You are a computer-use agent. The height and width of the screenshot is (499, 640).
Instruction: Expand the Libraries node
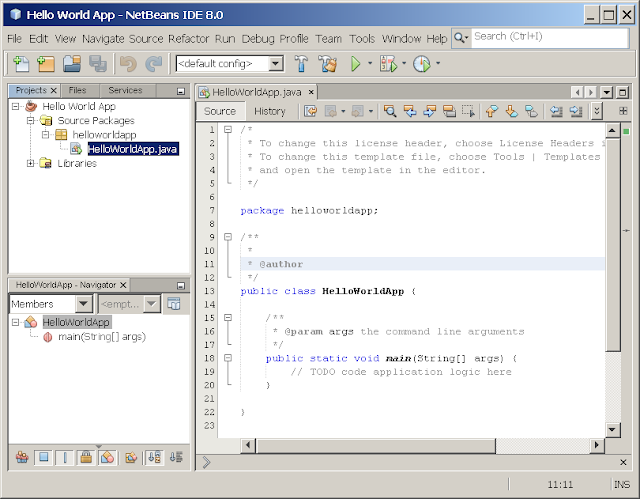[x=30, y=164]
